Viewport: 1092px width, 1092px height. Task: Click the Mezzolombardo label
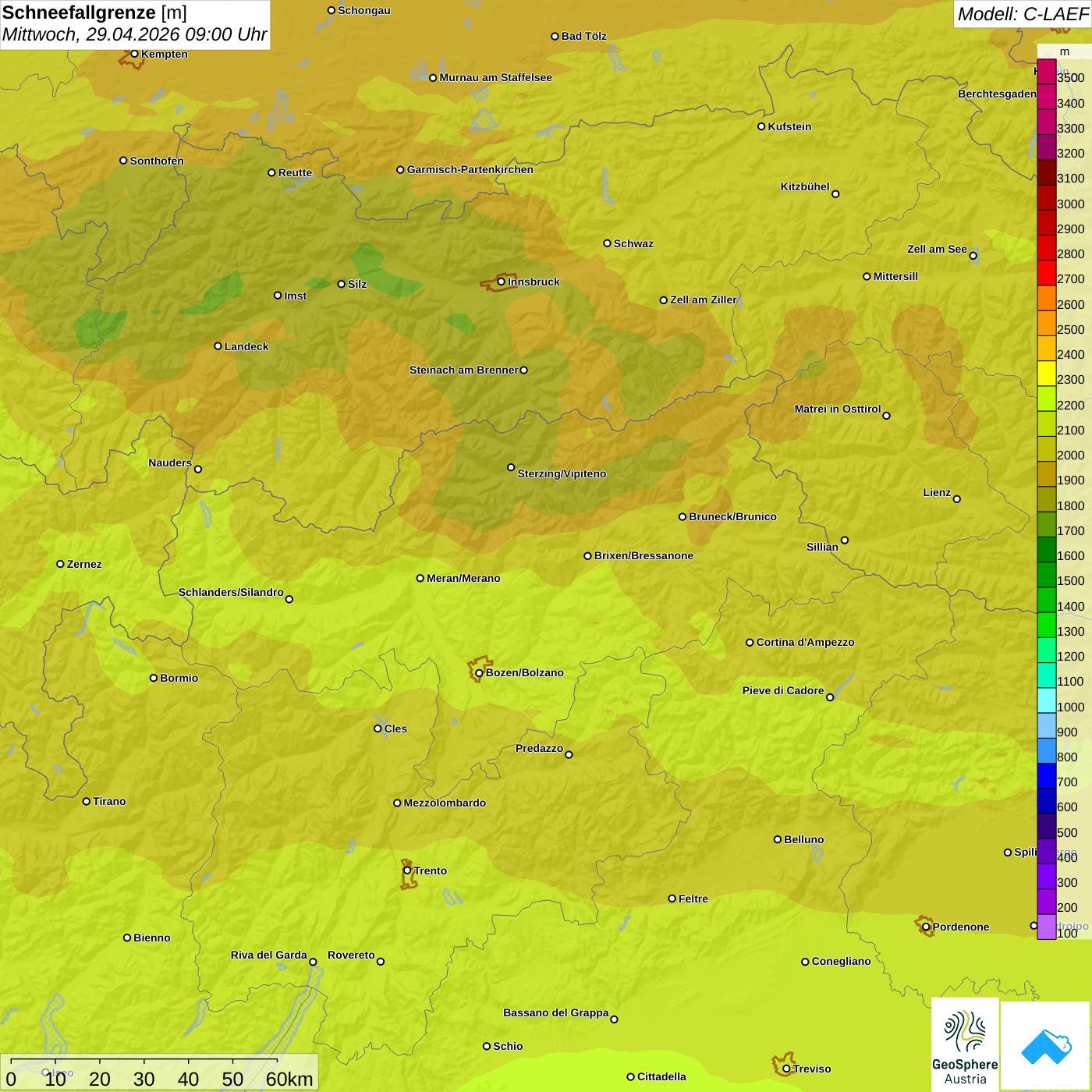(445, 803)
